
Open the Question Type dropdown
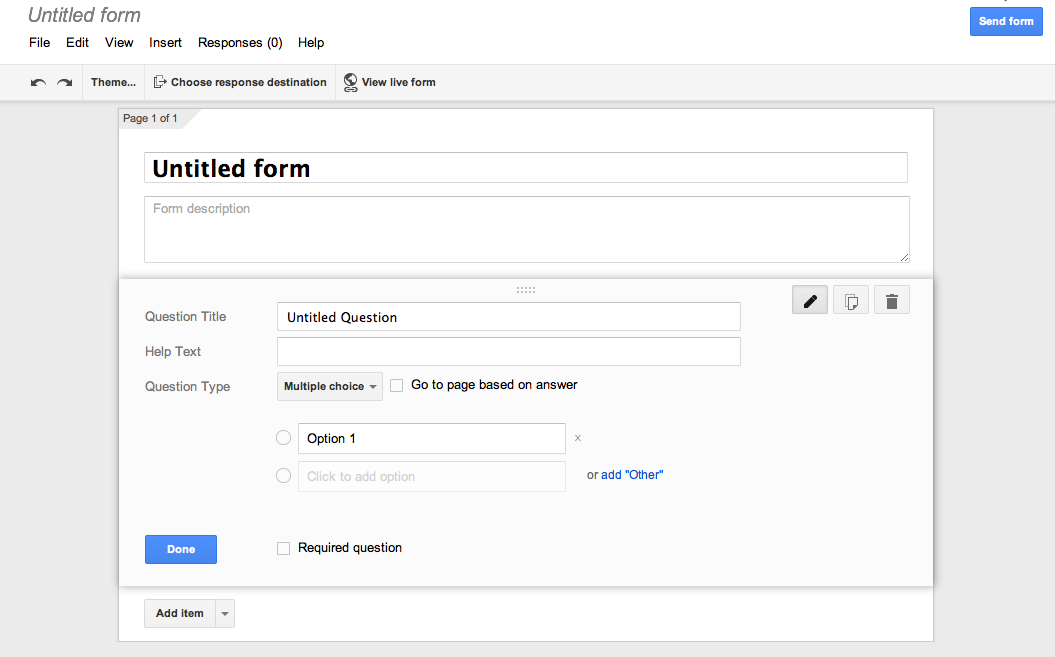[329, 386]
